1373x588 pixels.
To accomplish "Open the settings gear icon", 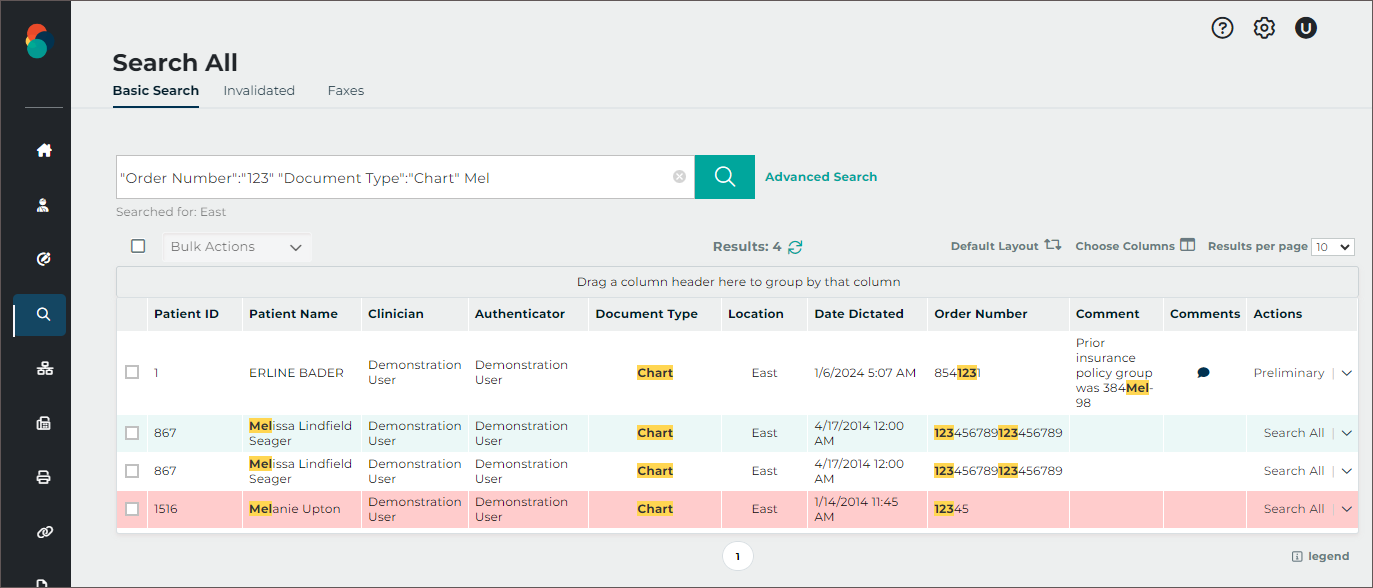I will click(x=1264, y=28).
